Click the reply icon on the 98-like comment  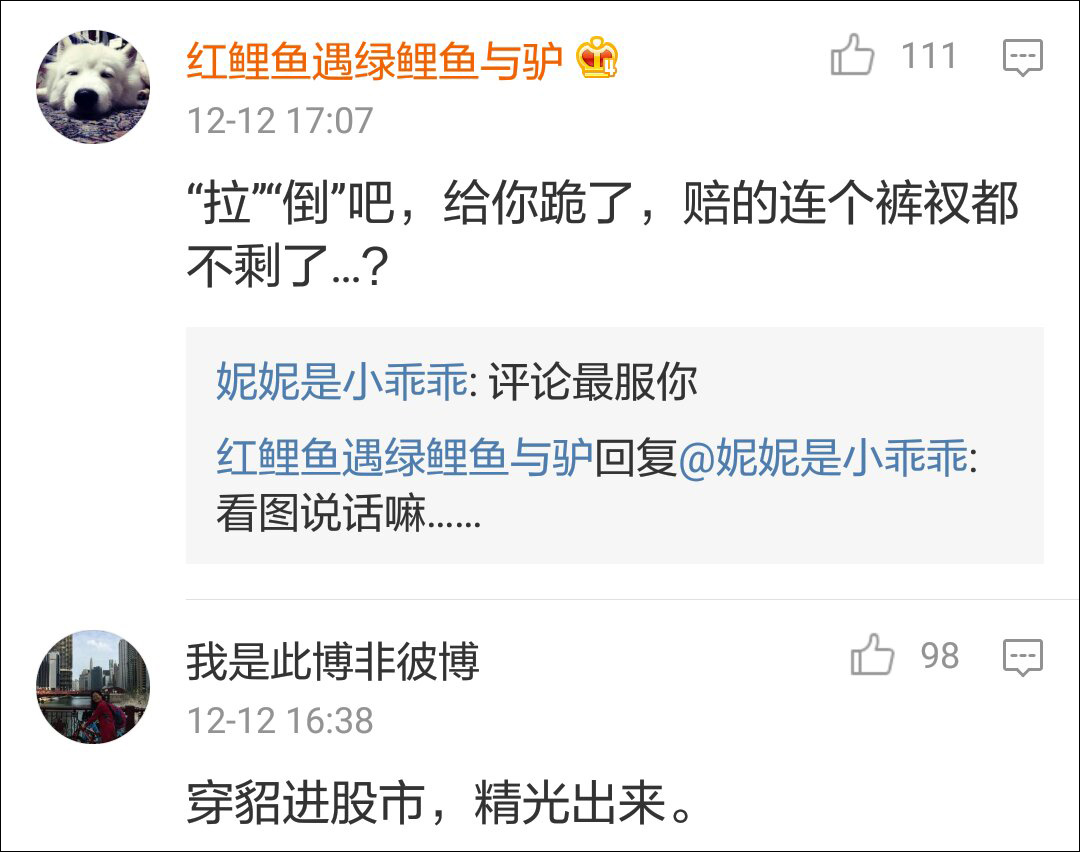click(1022, 658)
